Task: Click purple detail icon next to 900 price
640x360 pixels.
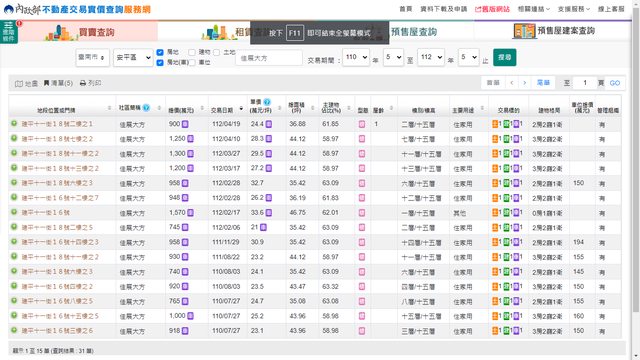Action: tap(185, 124)
